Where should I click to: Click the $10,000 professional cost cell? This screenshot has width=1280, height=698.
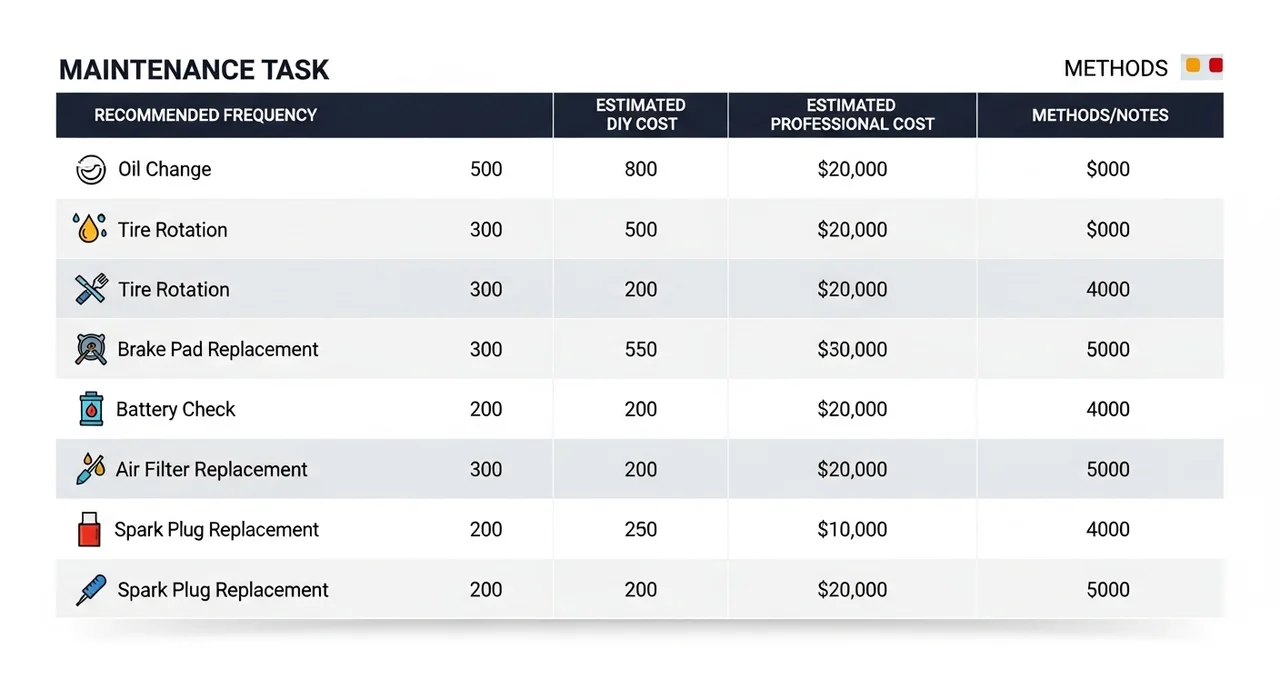(852, 529)
